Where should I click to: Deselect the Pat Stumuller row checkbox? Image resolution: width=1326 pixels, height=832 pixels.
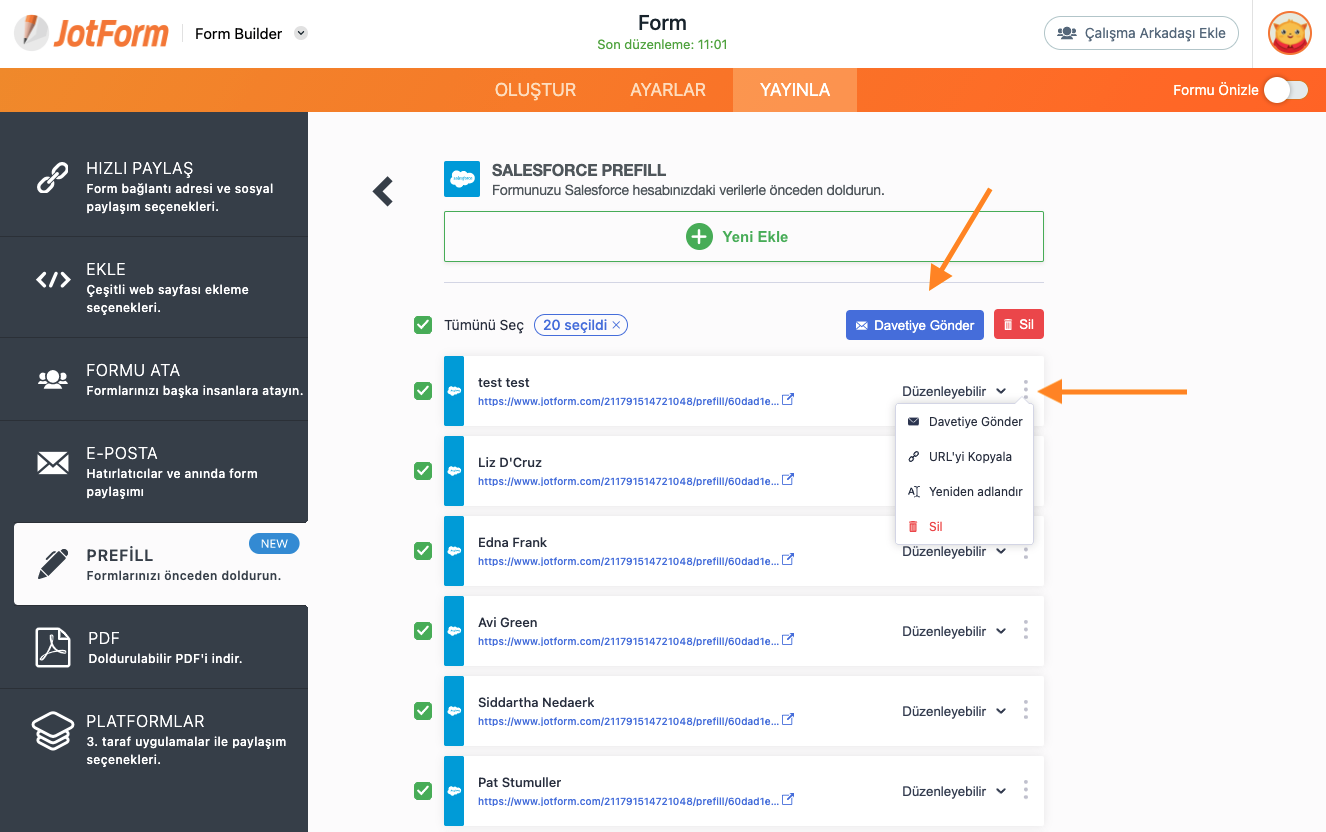423,791
